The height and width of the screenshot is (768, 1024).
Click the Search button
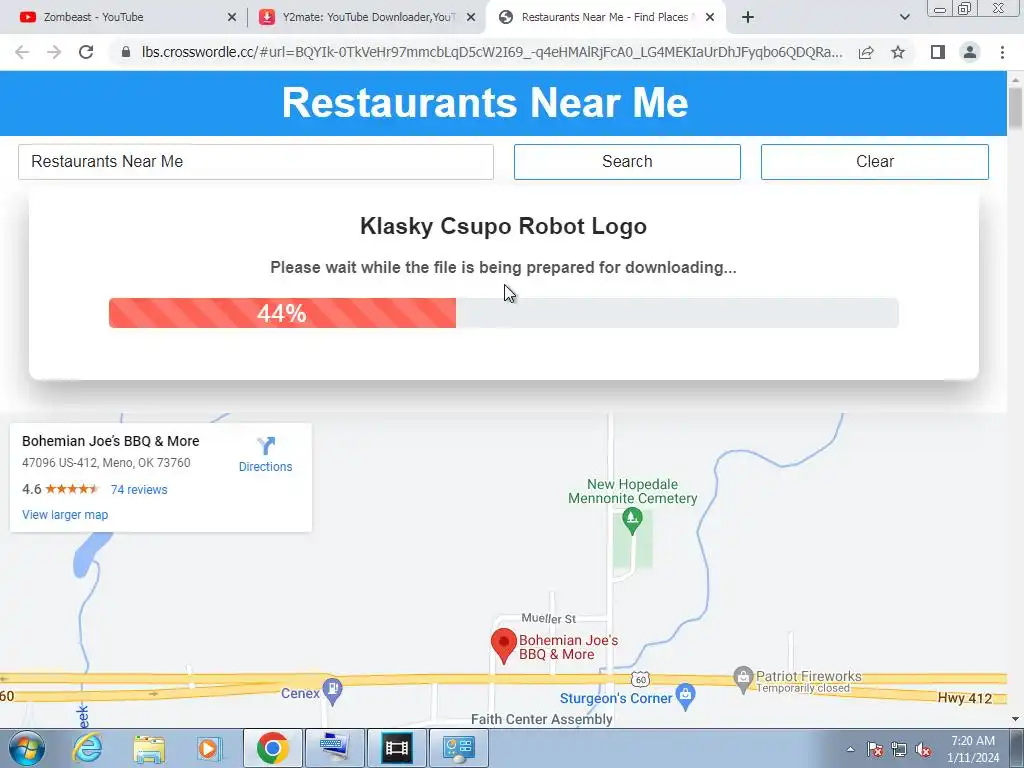627,162
